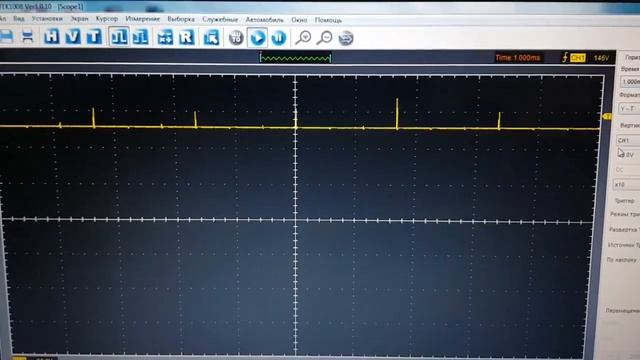Open the Экран menu
Viewport: 640px width, 360px height.
point(79,18)
